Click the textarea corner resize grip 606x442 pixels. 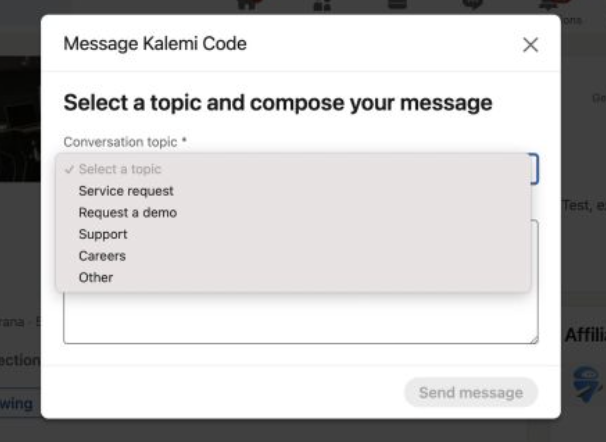click(534, 339)
